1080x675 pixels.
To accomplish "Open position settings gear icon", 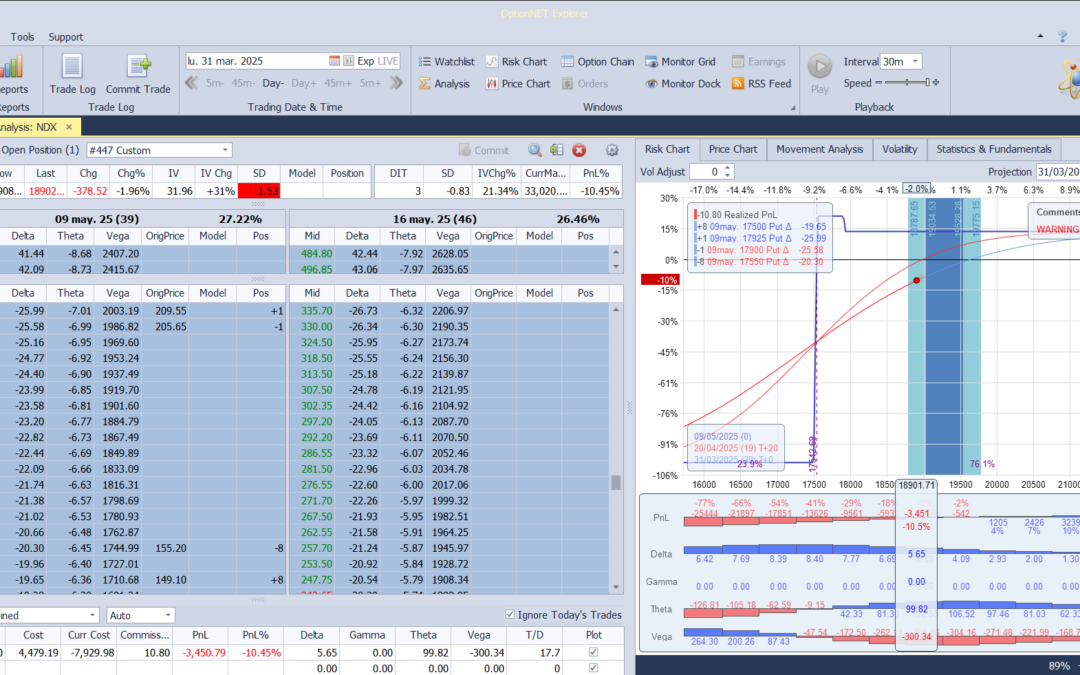I will tap(612, 150).
